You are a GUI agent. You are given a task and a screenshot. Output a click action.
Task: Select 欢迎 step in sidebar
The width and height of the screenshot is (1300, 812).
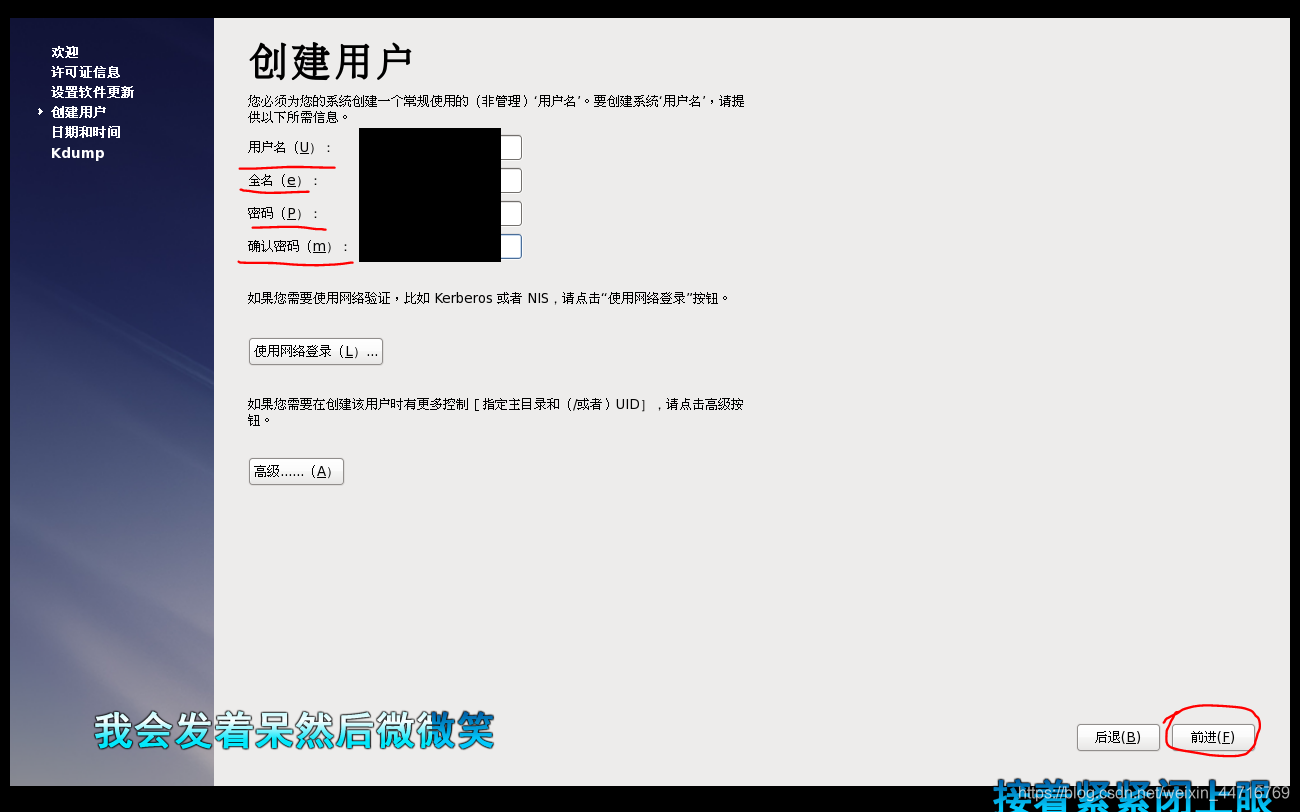[65, 52]
